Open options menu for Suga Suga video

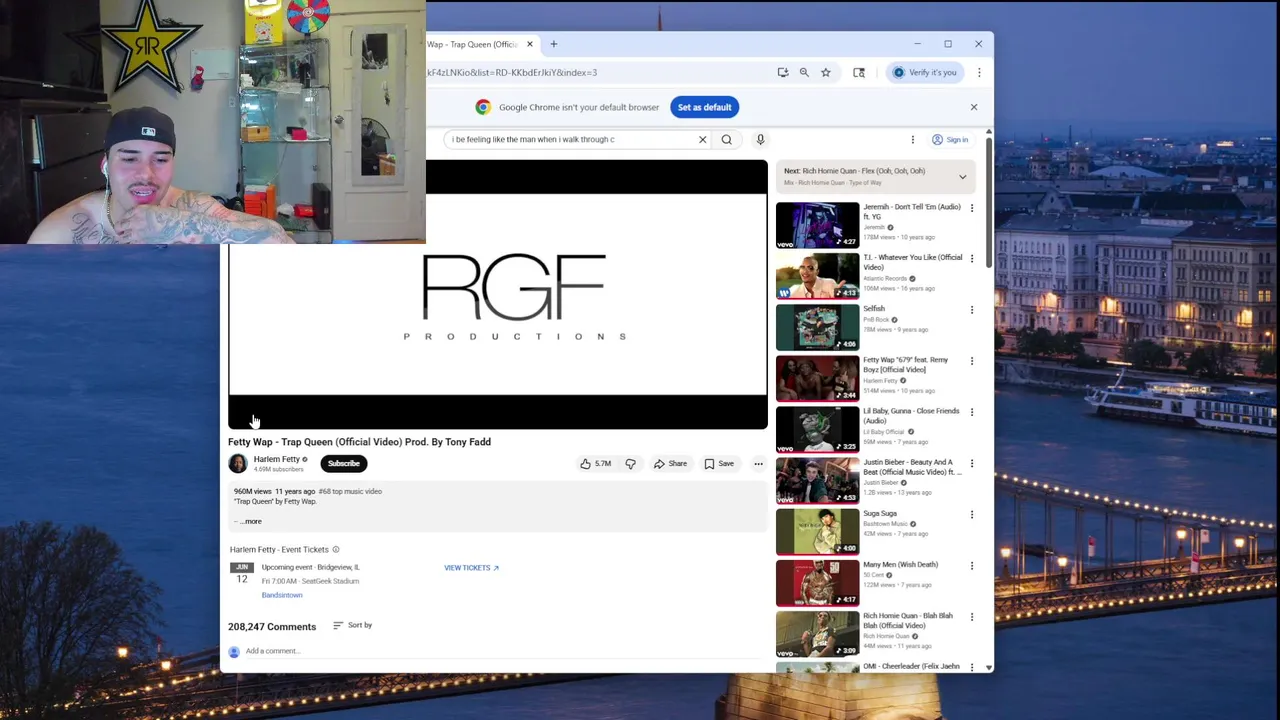coord(971,515)
